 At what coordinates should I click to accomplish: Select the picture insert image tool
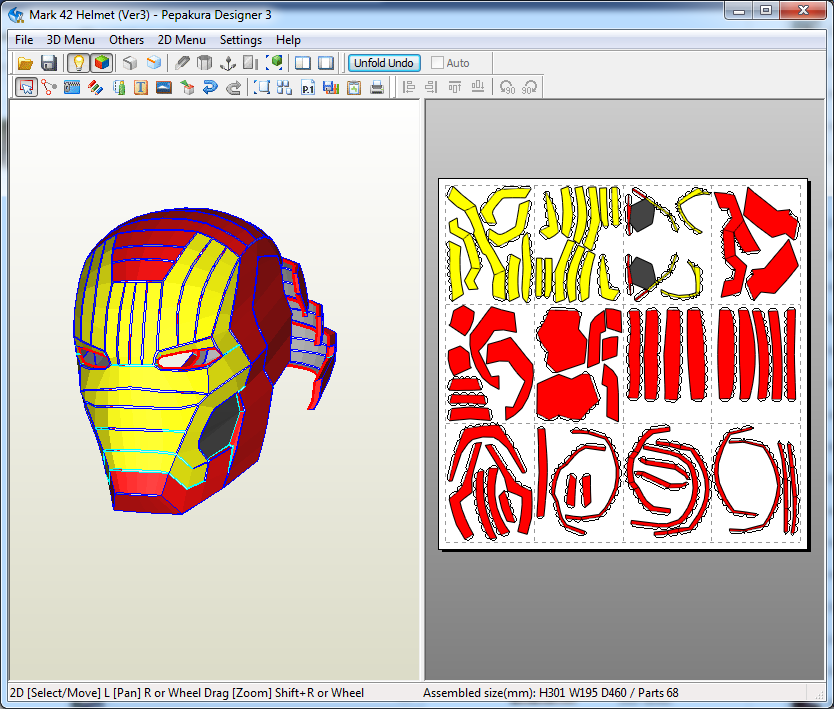pos(164,87)
